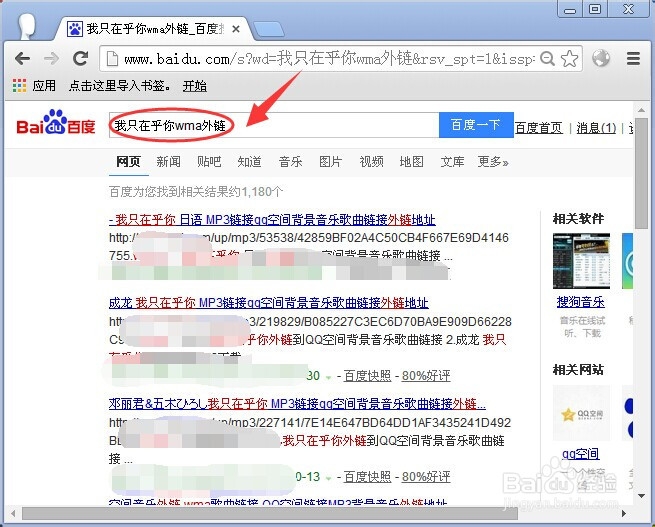This screenshot has width=655, height=527.
Task: Expand dropdown arrow of 邓丽君 result URL
Action: click(x=328, y=479)
